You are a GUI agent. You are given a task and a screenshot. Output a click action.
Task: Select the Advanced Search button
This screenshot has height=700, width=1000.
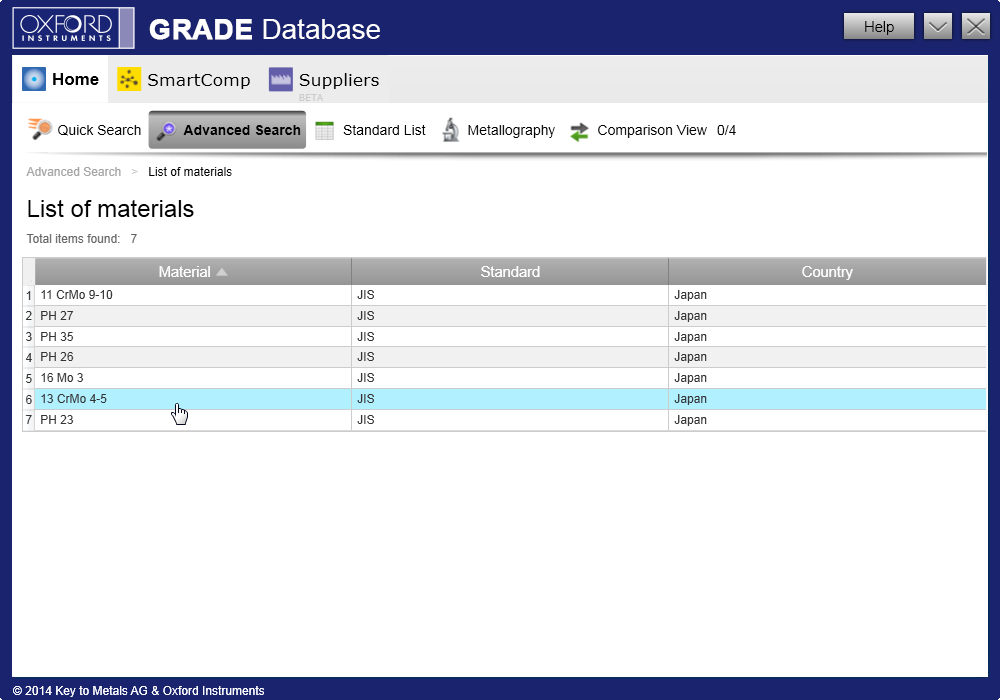coord(228,130)
